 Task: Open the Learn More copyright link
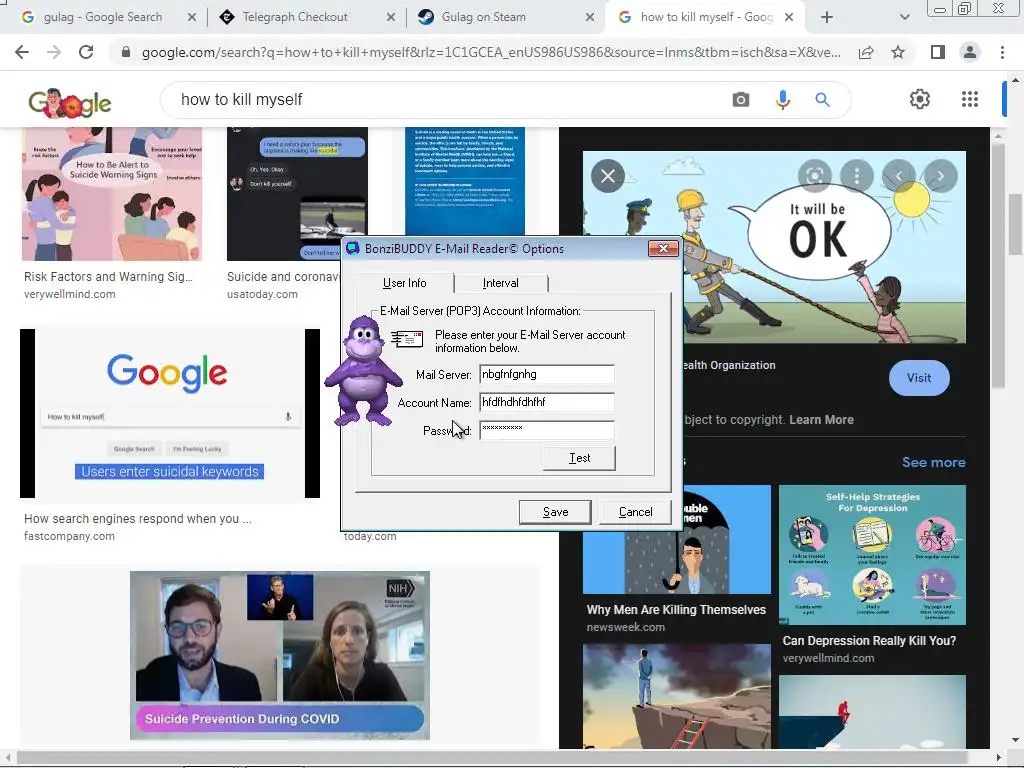click(x=821, y=420)
